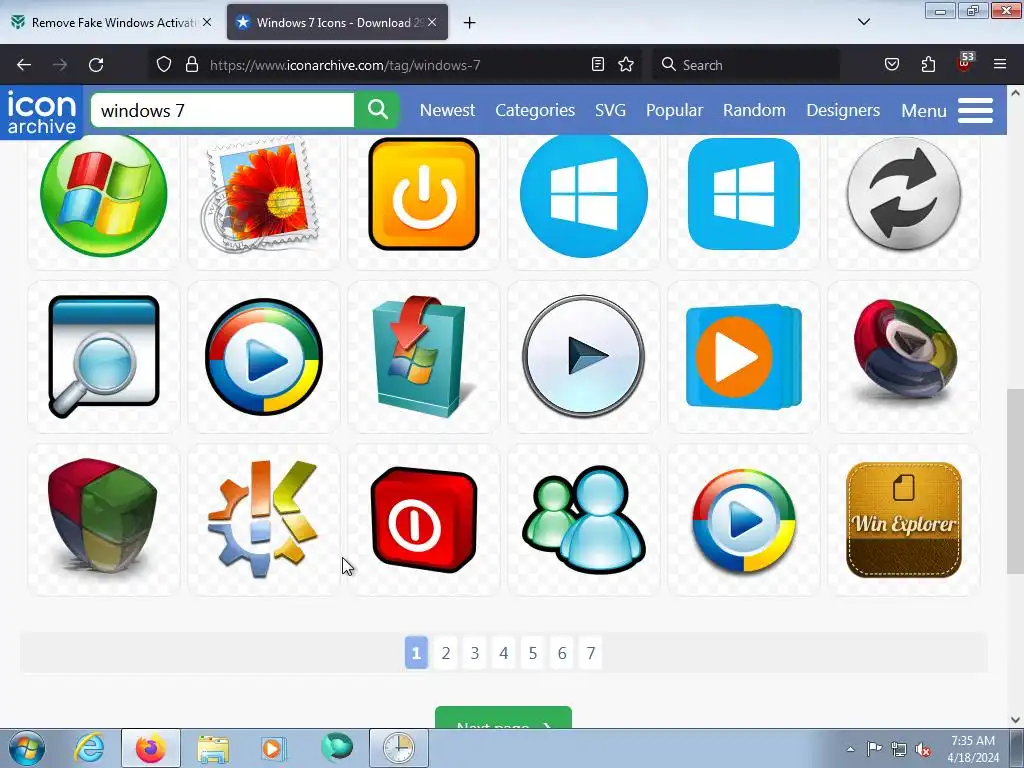Open Windows Media Player from taskbar

coord(273,748)
